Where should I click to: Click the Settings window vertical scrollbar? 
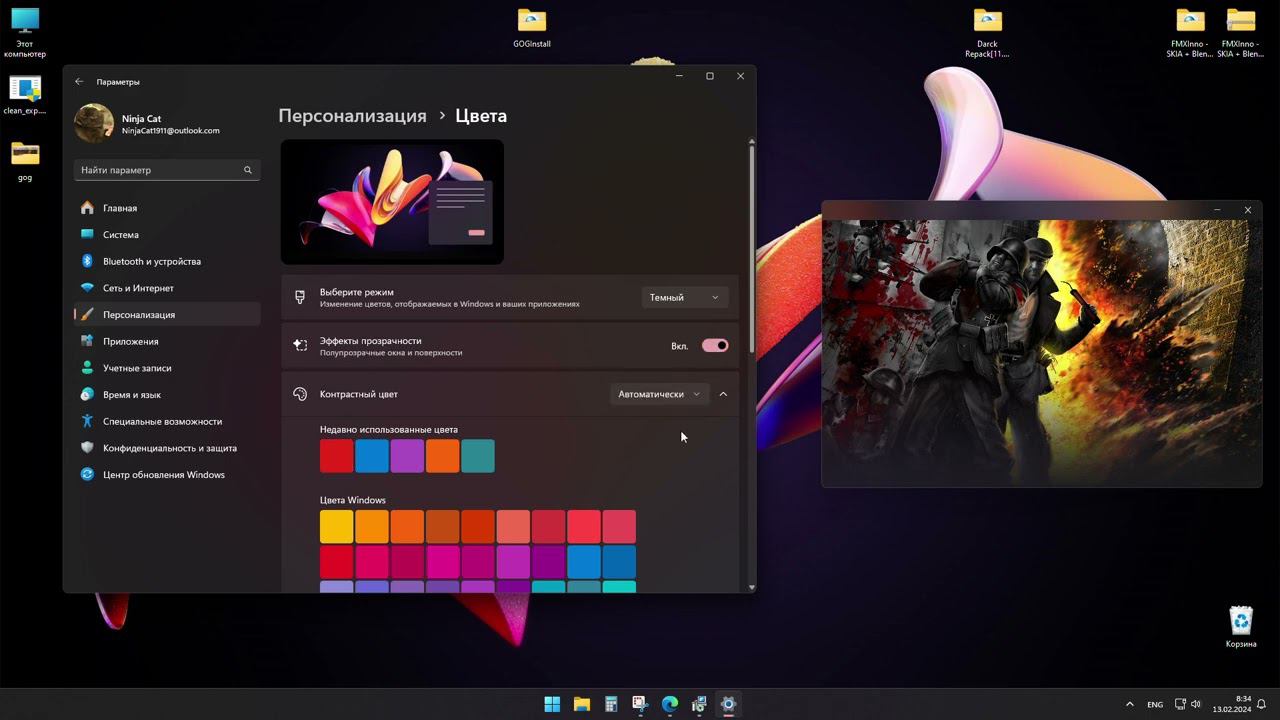click(751, 250)
